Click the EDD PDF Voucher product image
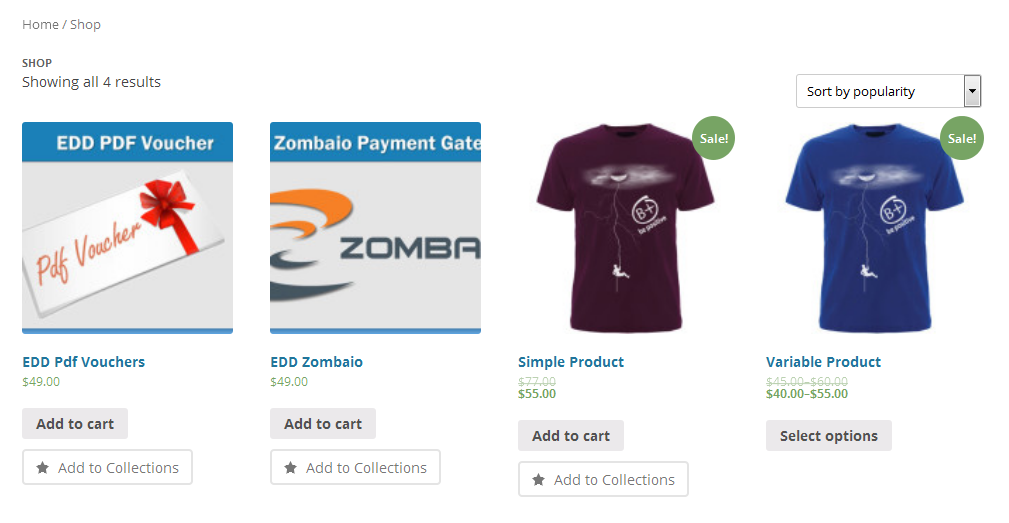Image resolution: width=1009 pixels, height=523 pixels. [127, 228]
